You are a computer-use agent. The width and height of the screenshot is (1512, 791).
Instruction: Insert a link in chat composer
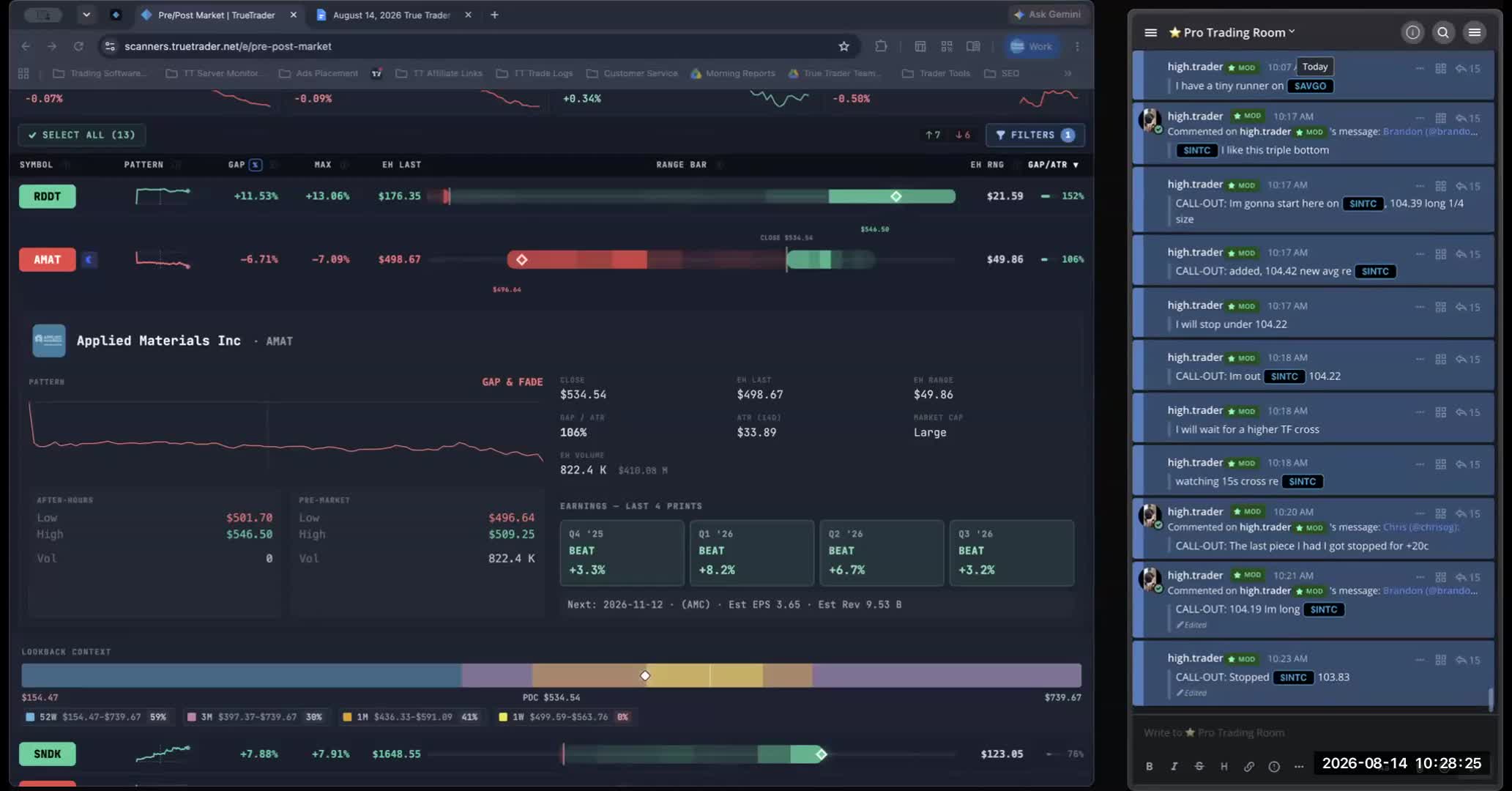(x=1248, y=766)
